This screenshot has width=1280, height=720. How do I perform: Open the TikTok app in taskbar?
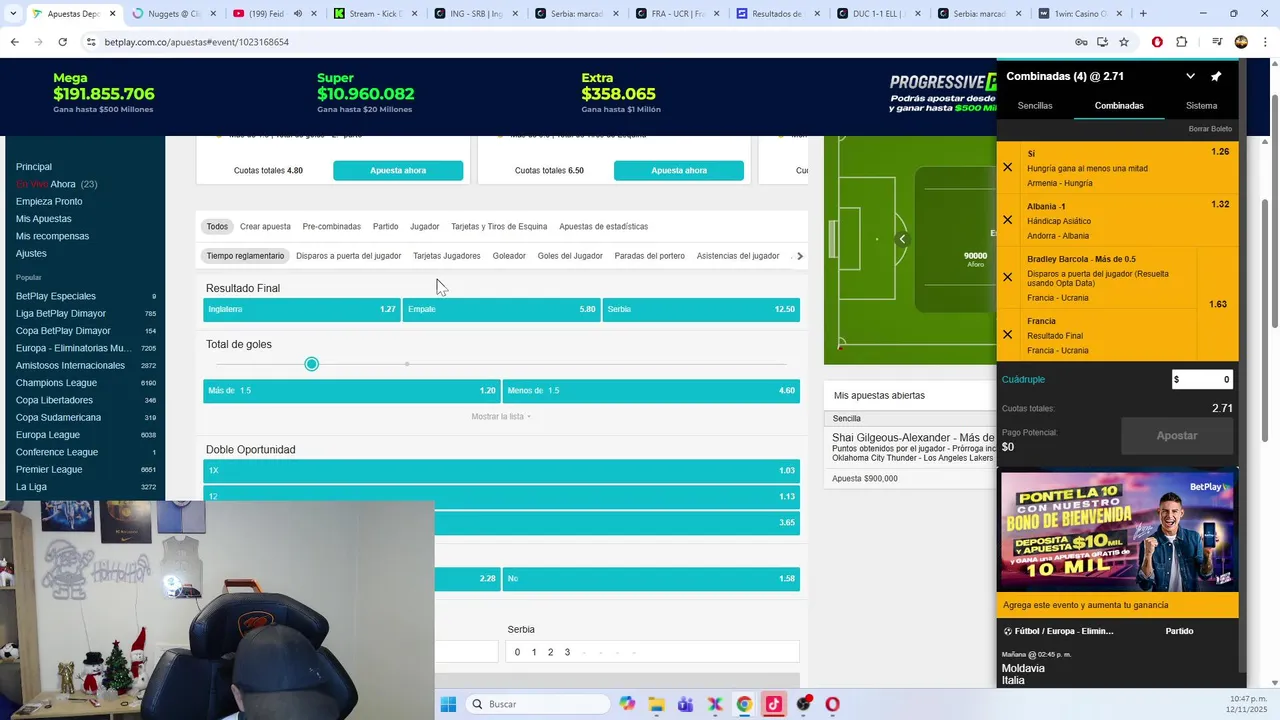point(773,704)
